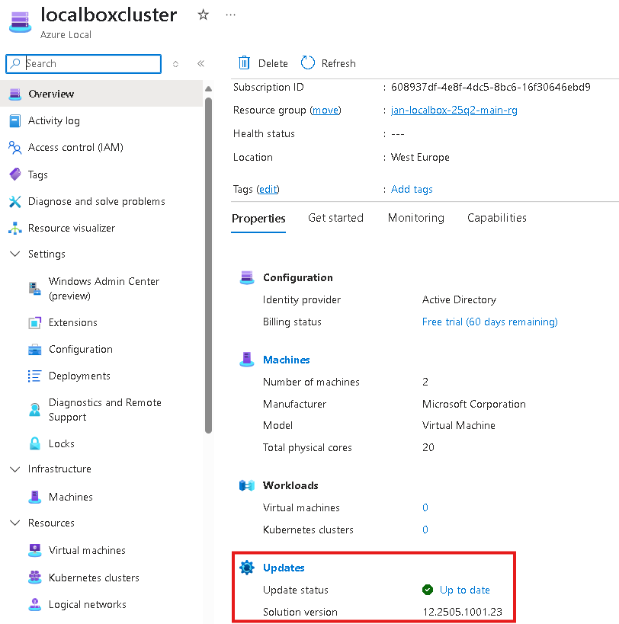Open jan-localbox-25q2-main-rg resource group link
Screen dimensions: 619x624
pyautogui.click(x=454, y=110)
